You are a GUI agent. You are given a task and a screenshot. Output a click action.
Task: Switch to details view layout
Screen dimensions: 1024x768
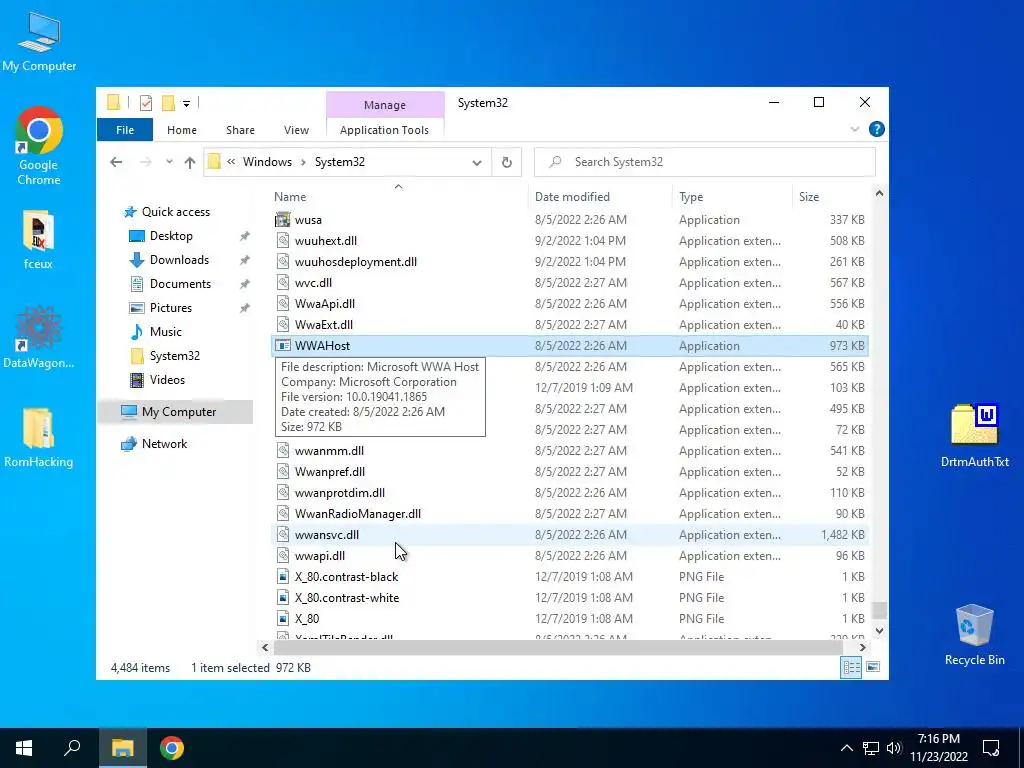pyautogui.click(x=851, y=667)
